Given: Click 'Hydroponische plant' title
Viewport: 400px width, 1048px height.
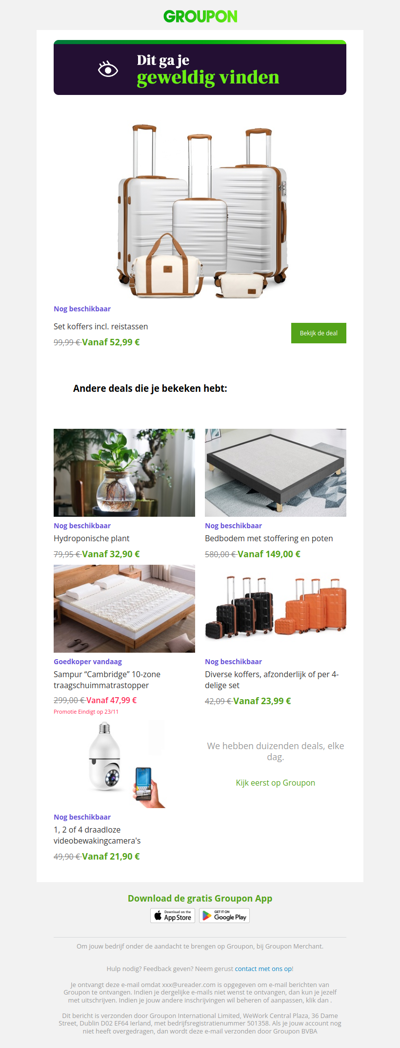Looking at the screenshot, I should (x=92, y=538).
